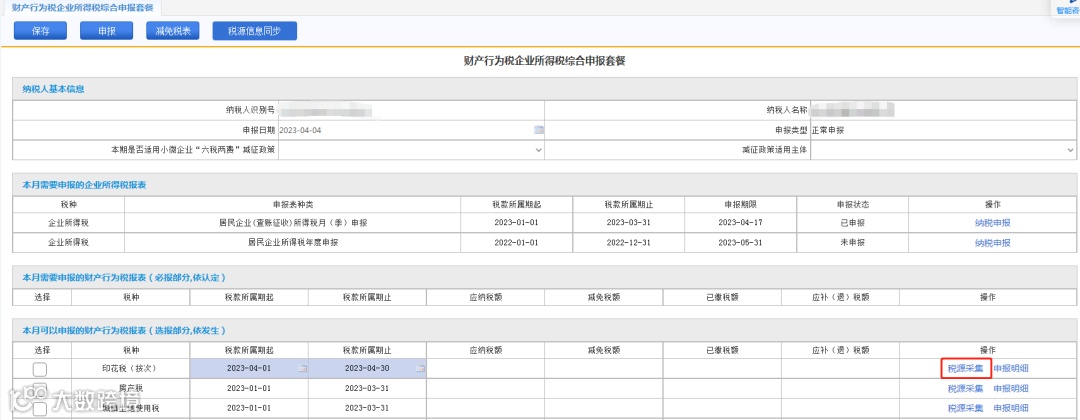The height and width of the screenshot is (420, 1080).
Task: Click 本月需要申报的企业所得税报表 section header
Action: tap(544, 185)
